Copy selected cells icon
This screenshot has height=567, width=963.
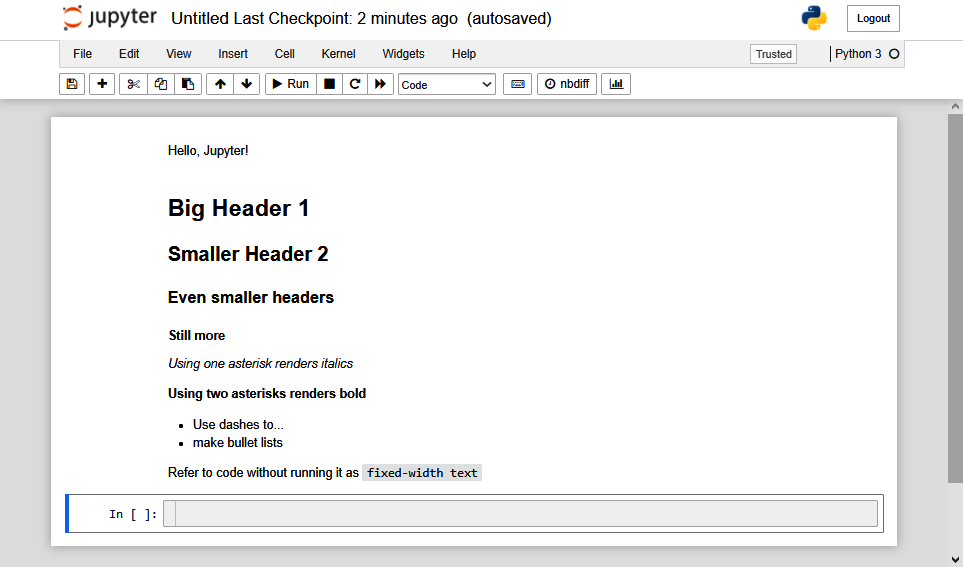[161, 84]
